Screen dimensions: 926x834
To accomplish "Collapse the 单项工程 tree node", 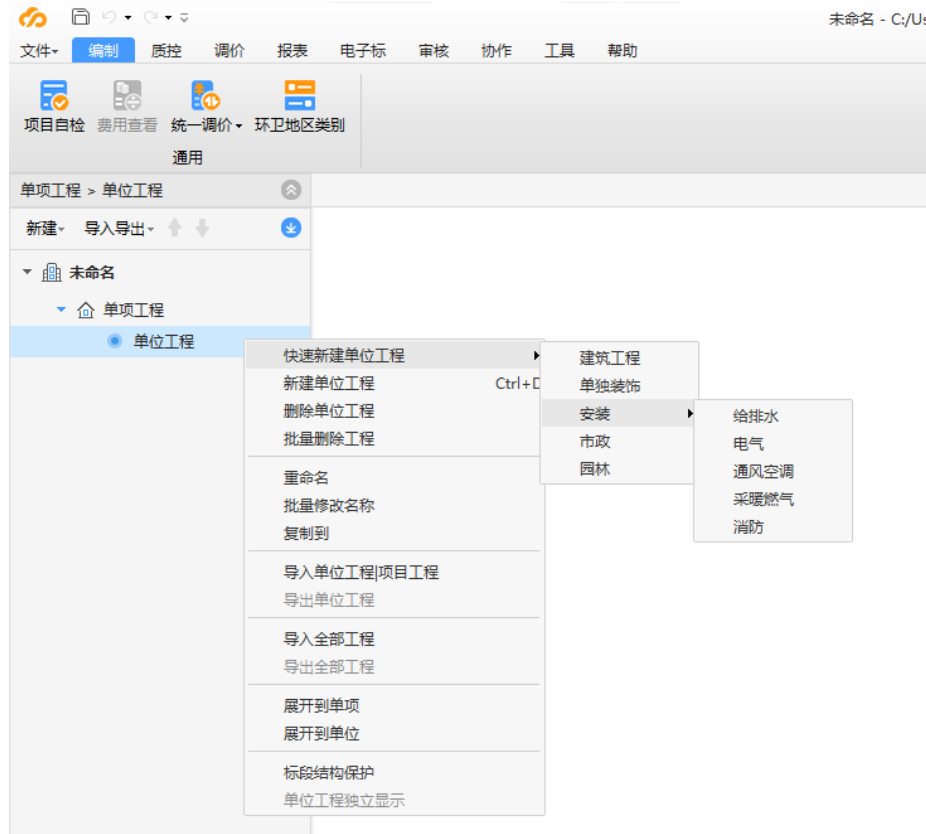I will tap(61, 309).
